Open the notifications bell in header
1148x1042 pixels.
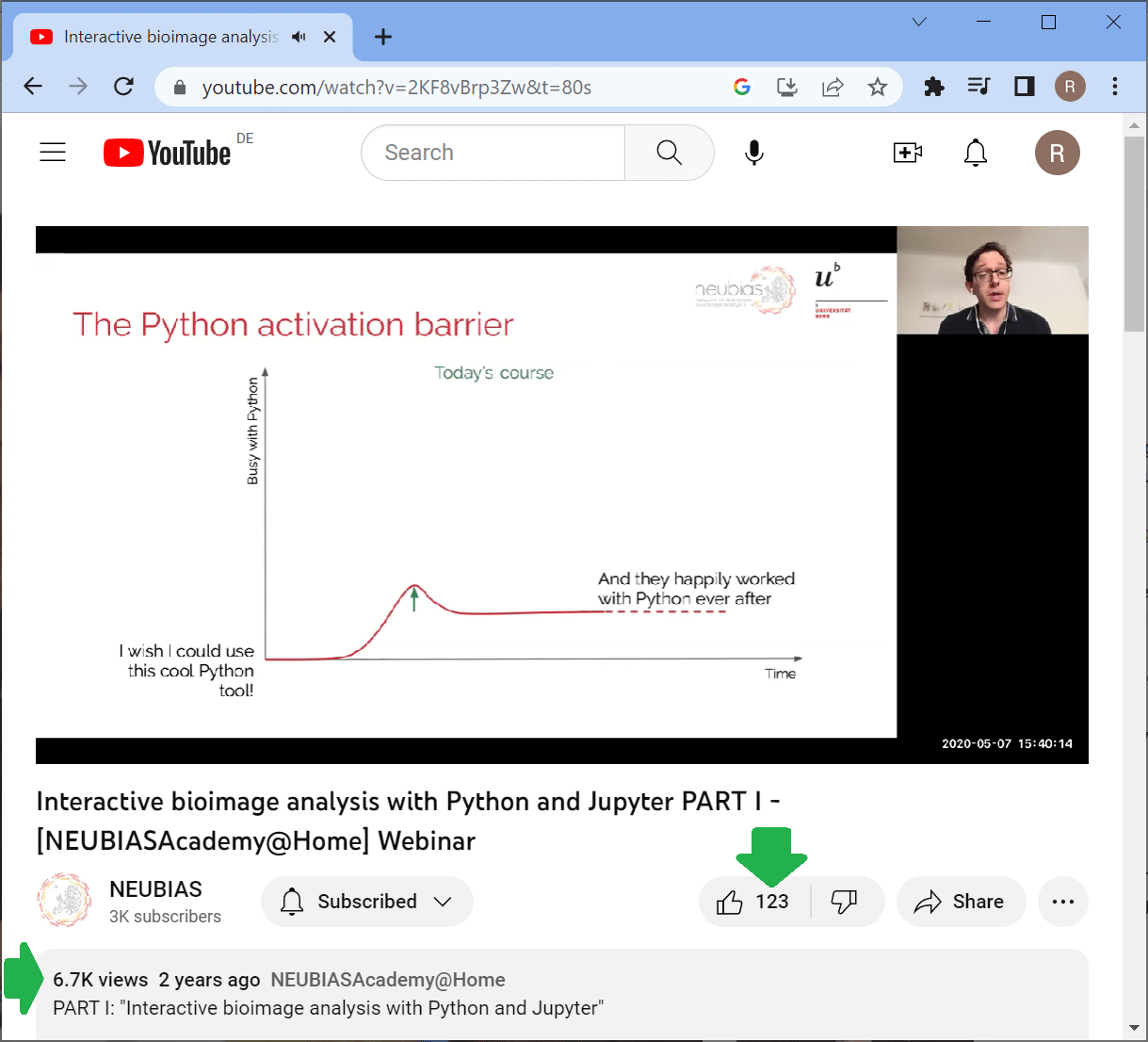(x=976, y=153)
